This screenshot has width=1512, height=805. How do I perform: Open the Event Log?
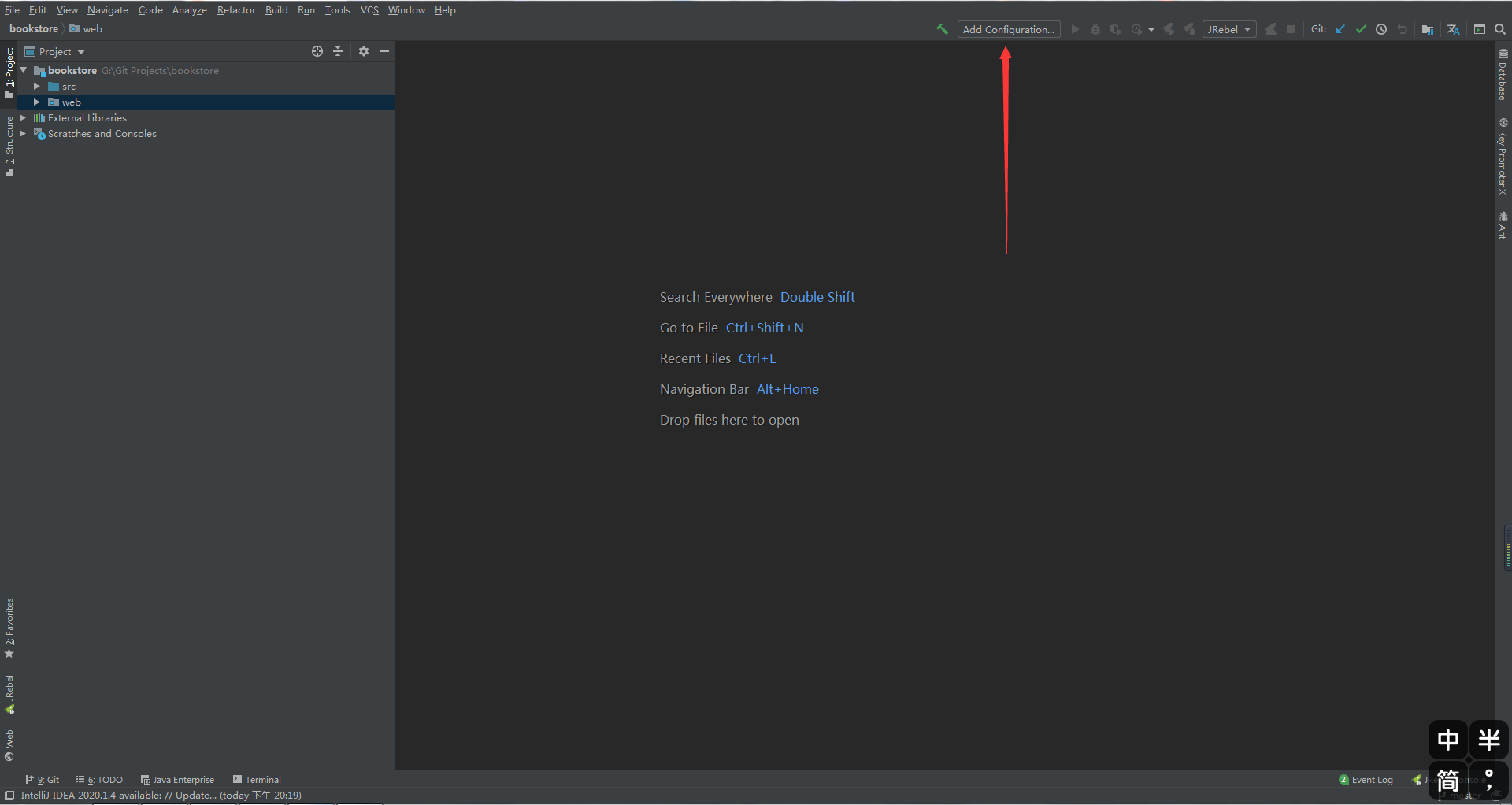pyautogui.click(x=1366, y=780)
